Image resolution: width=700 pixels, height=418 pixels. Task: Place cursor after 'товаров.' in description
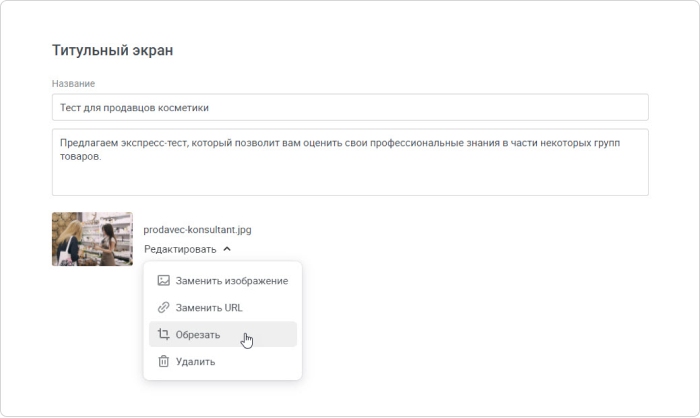pyautogui.click(x=103, y=156)
